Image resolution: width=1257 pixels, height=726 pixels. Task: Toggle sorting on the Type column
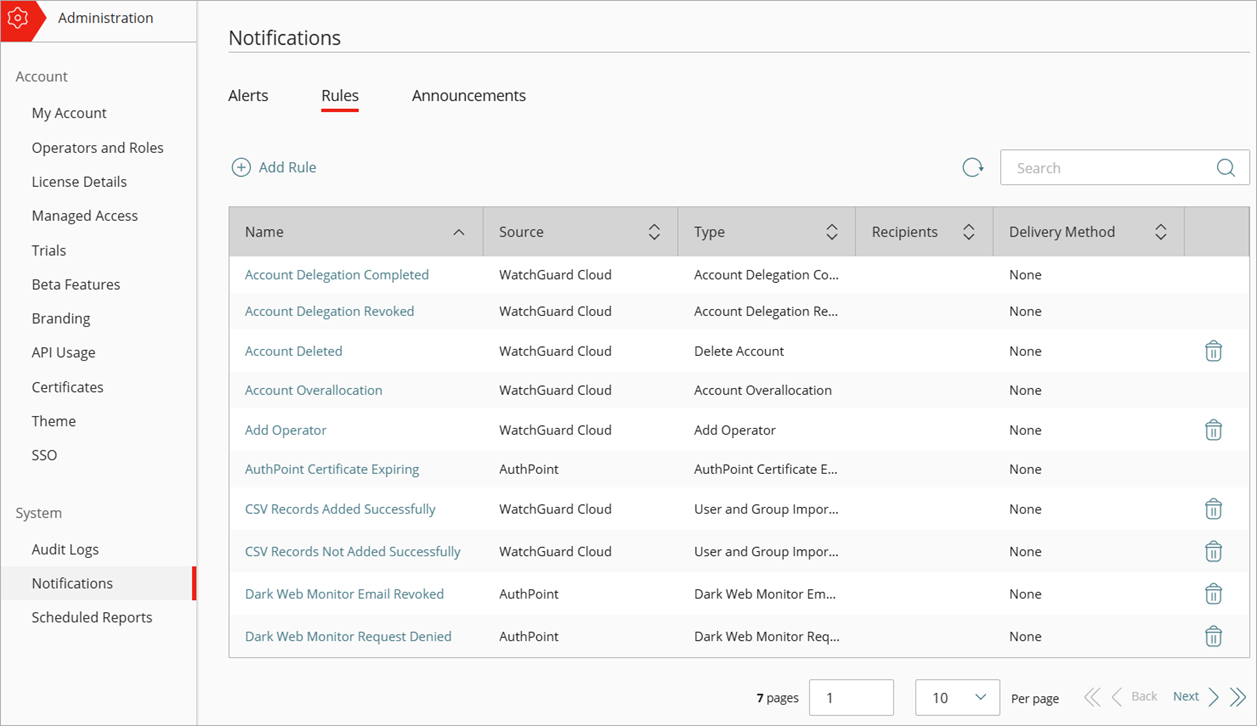coord(832,231)
